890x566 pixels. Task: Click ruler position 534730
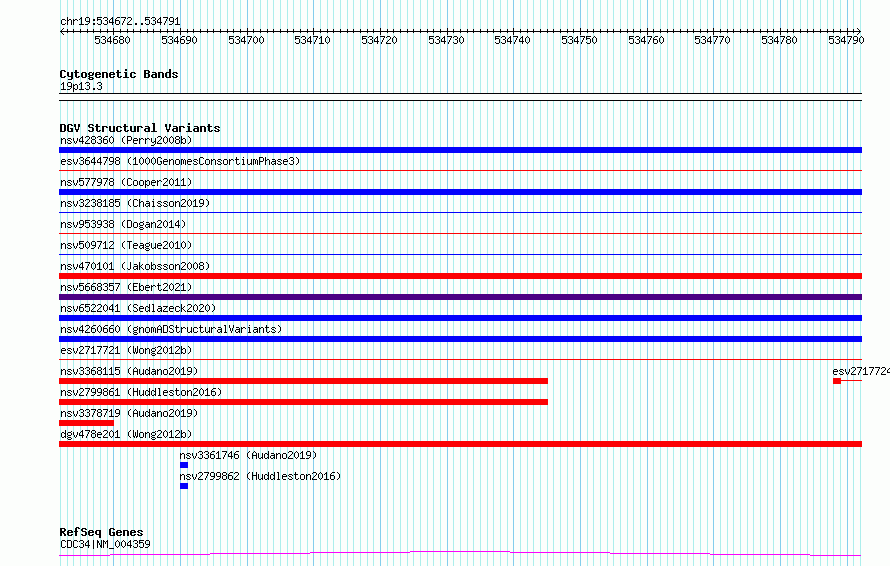446,40
